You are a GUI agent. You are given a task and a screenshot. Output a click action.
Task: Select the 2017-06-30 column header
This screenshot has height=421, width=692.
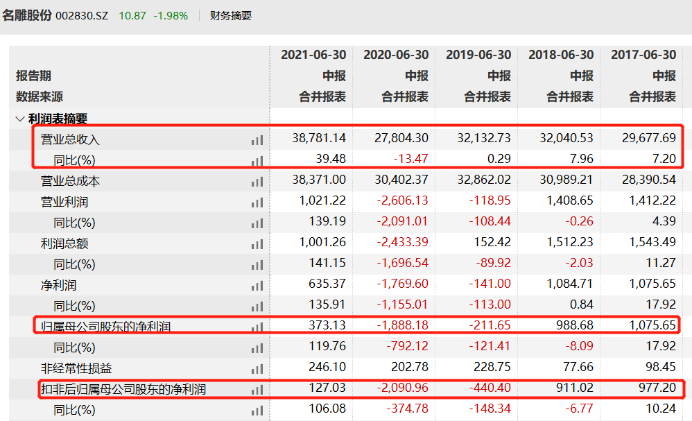pos(643,55)
